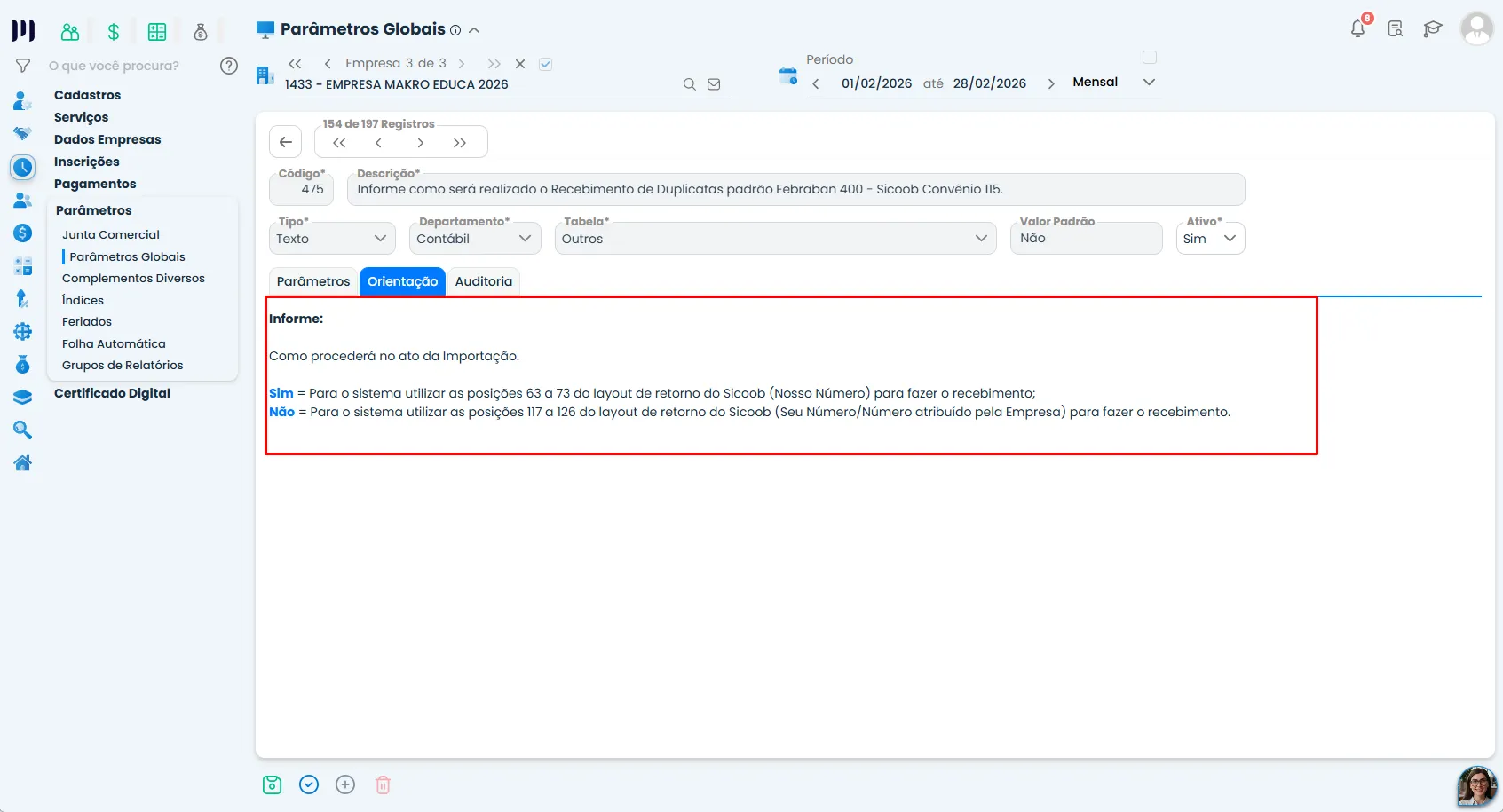Click the Valor Padrão field showing Não
1503x812 pixels.
1086,239
